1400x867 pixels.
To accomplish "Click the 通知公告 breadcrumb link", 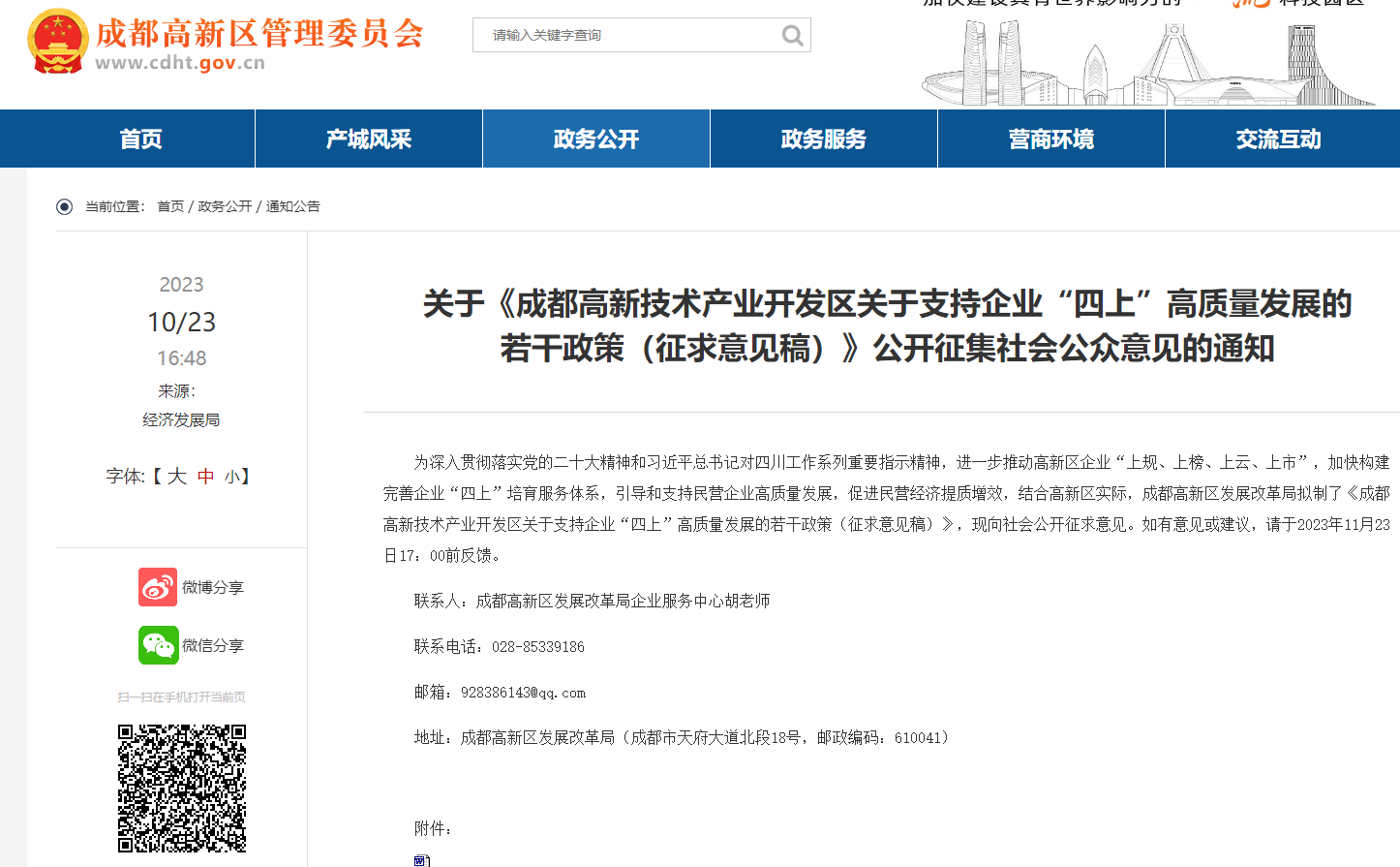I will click(x=292, y=206).
